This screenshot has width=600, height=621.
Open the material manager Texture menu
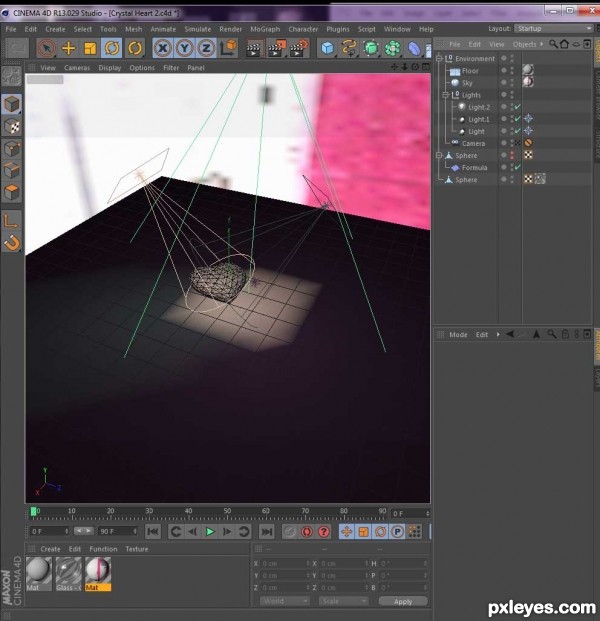click(x=137, y=549)
